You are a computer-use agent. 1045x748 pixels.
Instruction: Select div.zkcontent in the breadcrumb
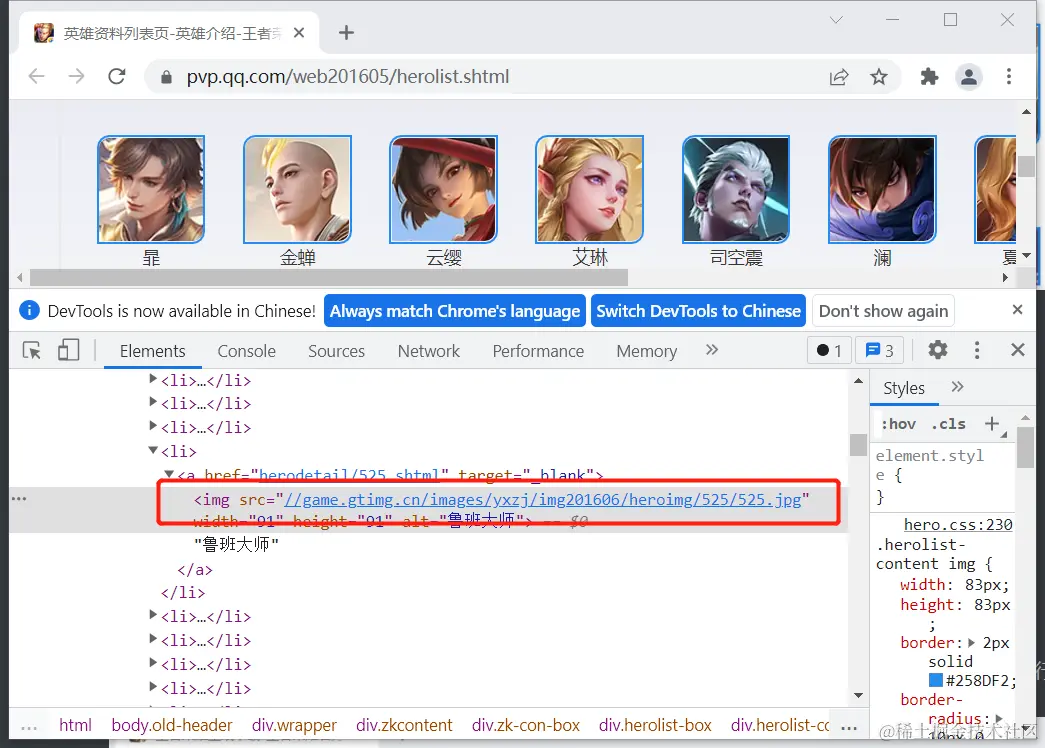coord(404,725)
